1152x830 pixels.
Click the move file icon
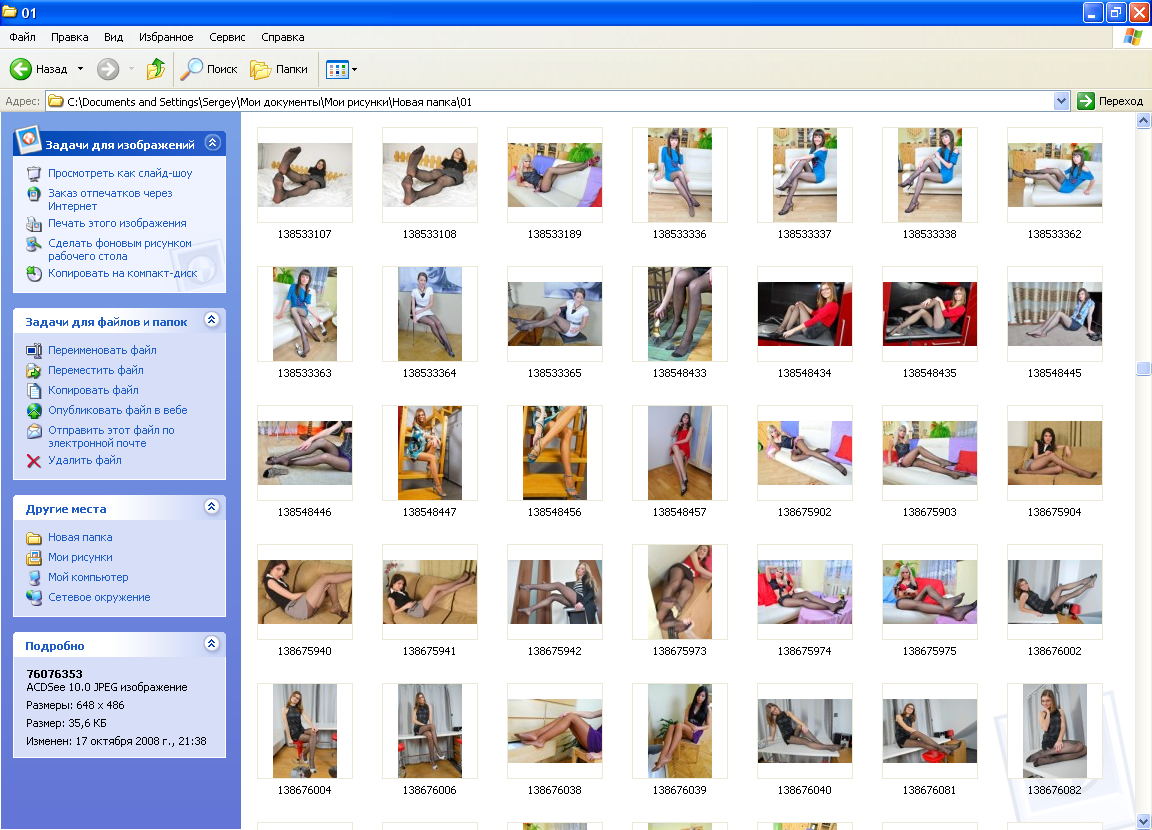coord(34,370)
